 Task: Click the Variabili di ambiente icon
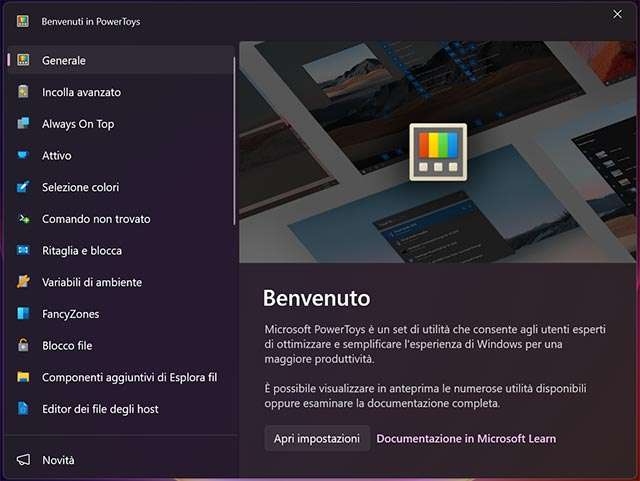[23, 282]
